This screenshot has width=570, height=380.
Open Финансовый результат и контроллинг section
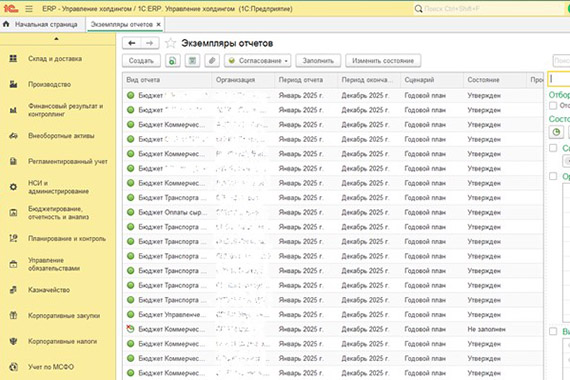click(x=65, y=110)
